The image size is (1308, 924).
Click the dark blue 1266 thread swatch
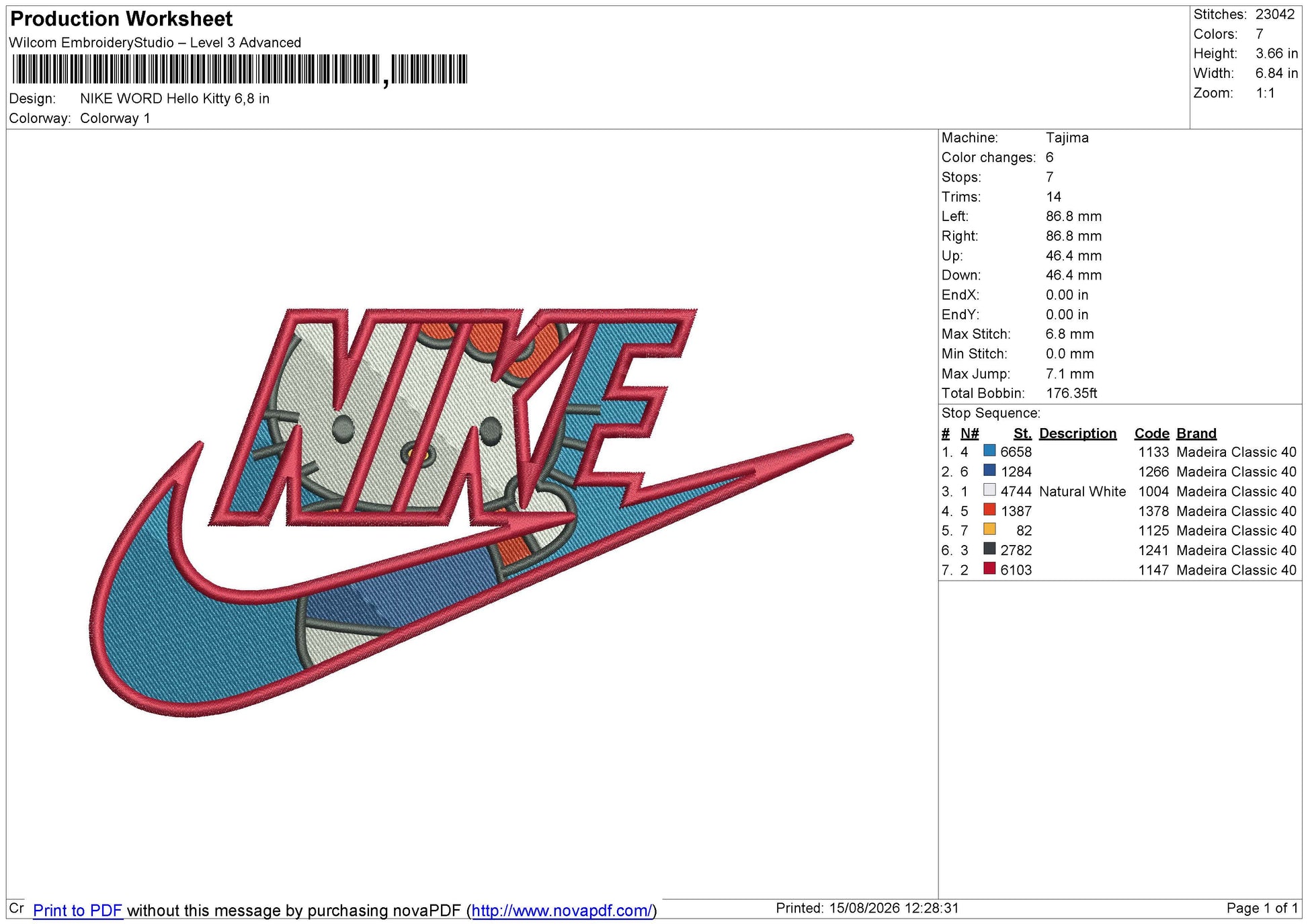pos(989,470)
